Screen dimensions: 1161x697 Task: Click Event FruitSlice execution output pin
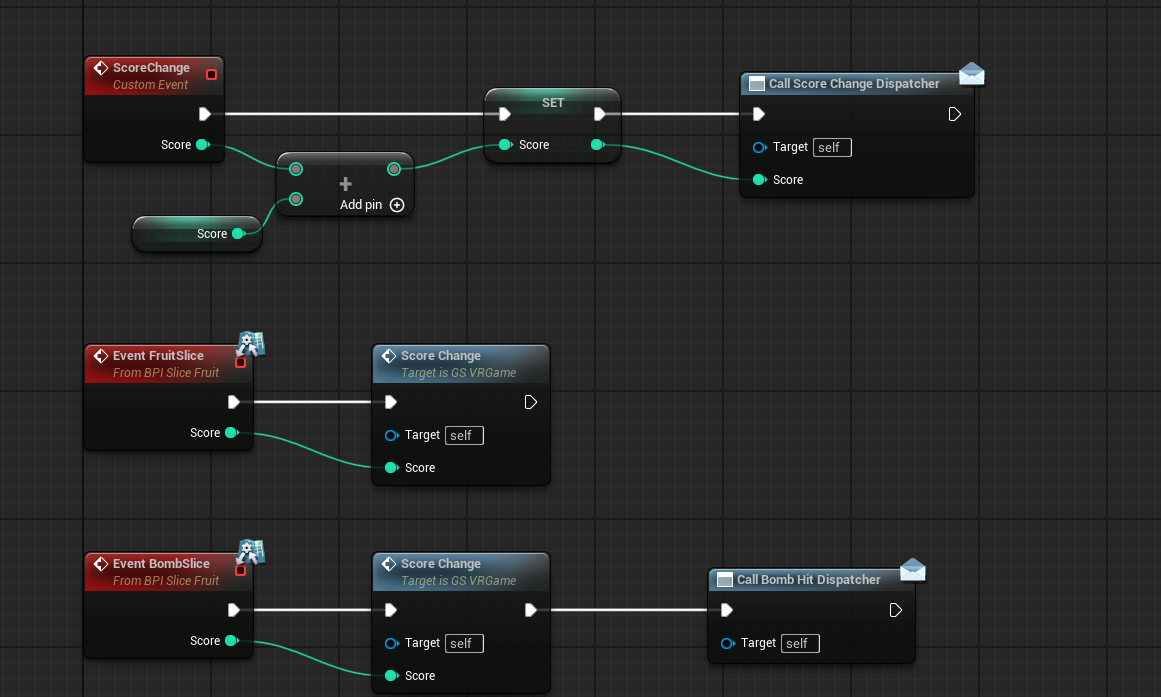[x=233, y=402]
